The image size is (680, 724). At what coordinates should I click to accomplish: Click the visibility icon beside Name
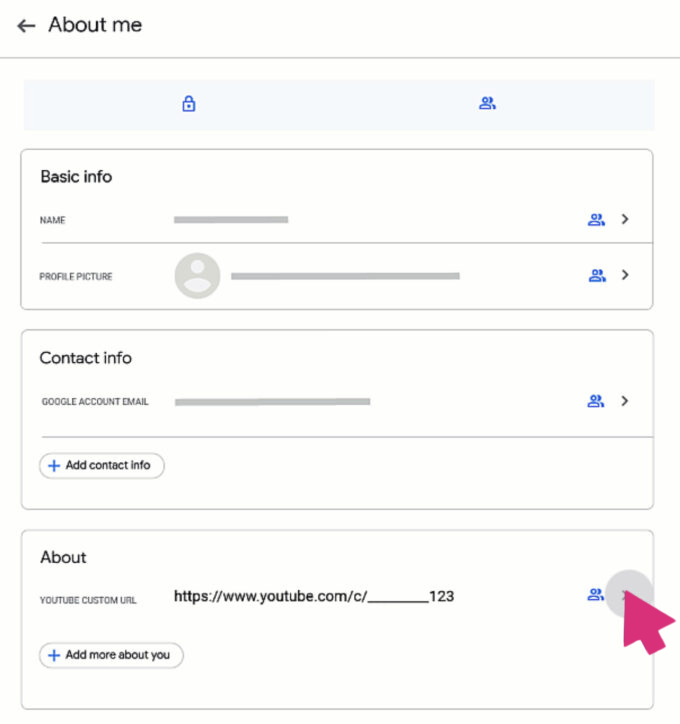596,219
